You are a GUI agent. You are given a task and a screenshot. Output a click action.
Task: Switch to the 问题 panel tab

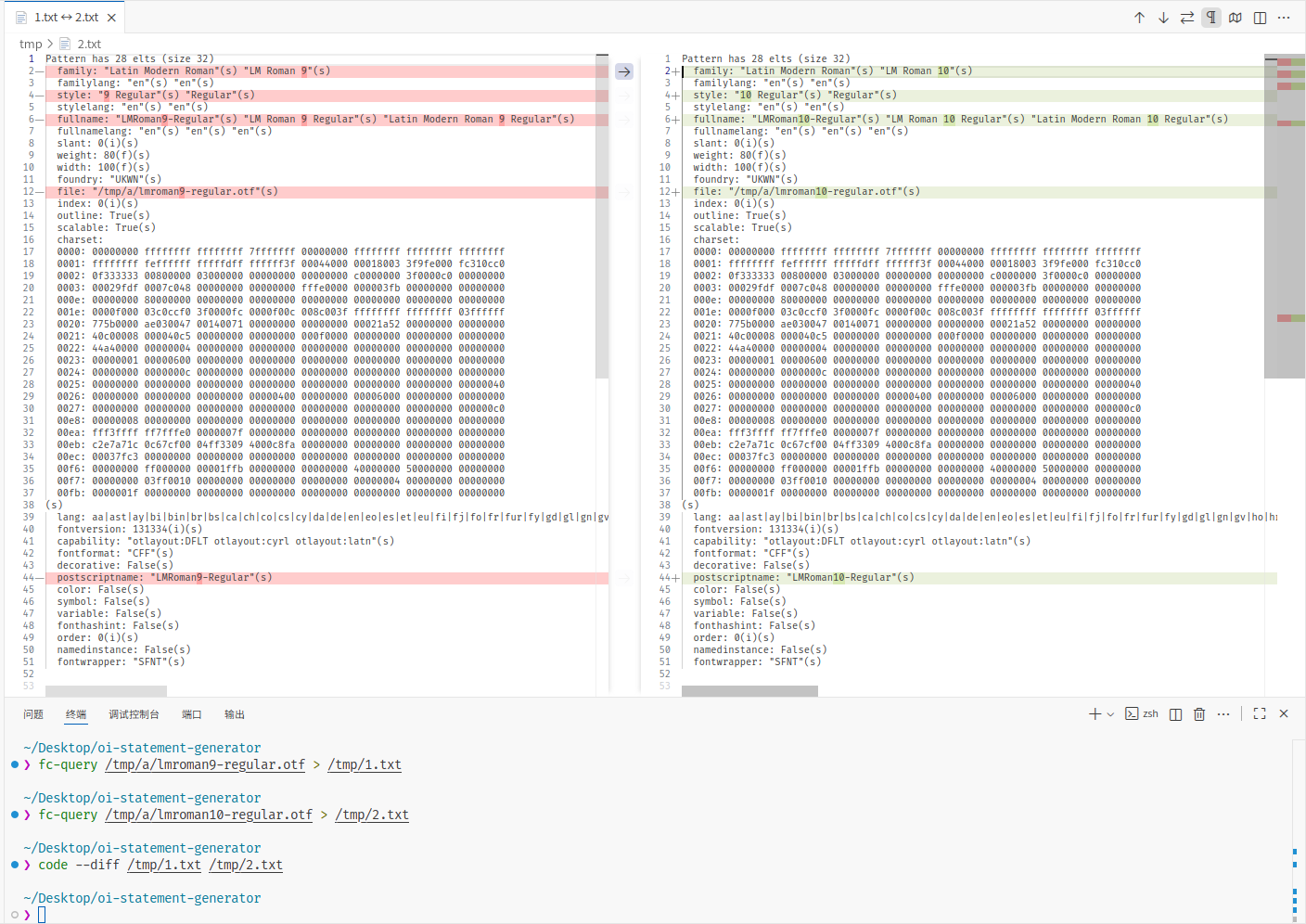(x=33, y=714)
